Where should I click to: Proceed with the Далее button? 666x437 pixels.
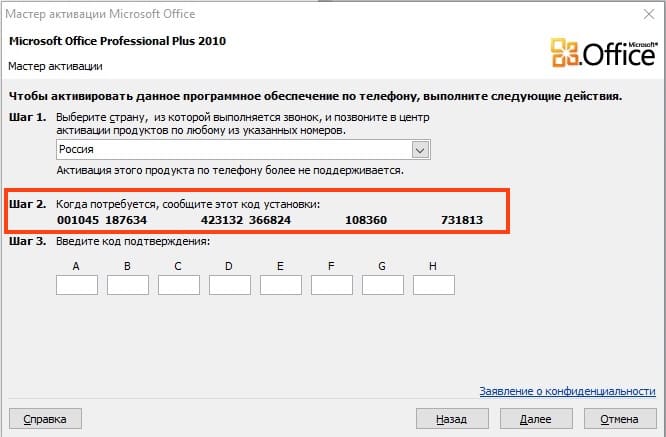(536, 419)
